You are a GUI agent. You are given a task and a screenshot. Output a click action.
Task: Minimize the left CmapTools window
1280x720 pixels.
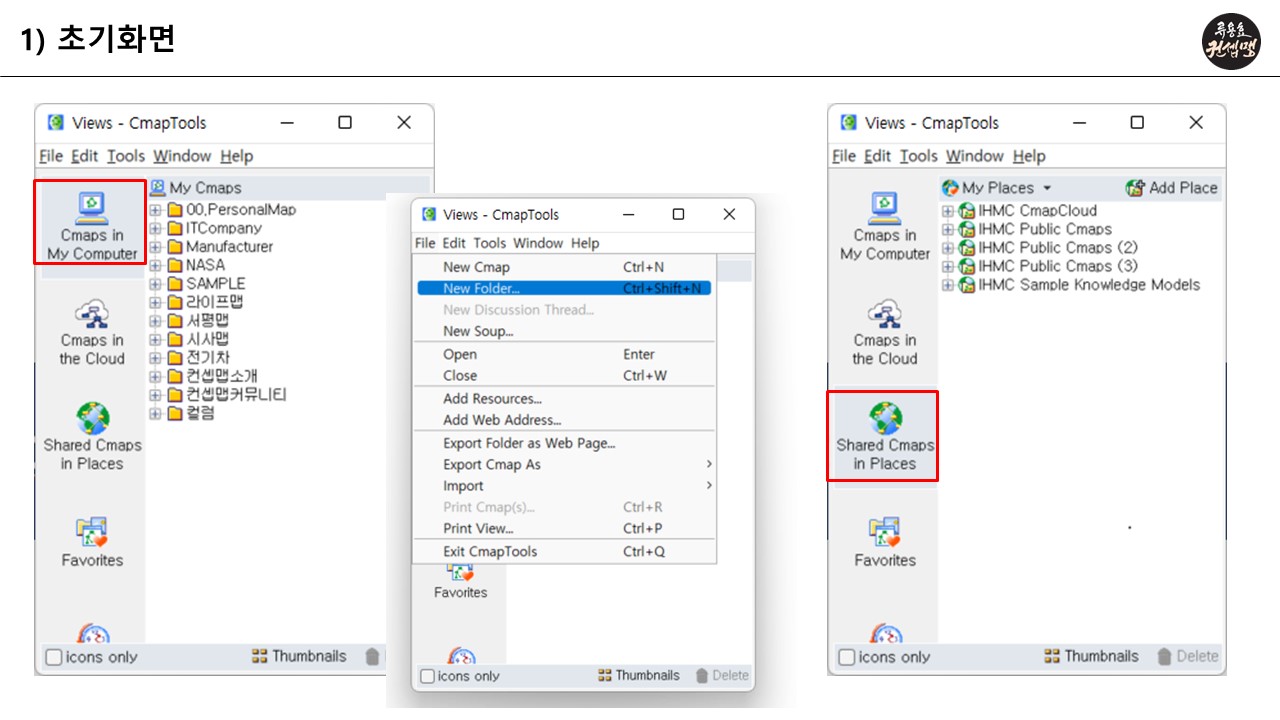(287, 122)
